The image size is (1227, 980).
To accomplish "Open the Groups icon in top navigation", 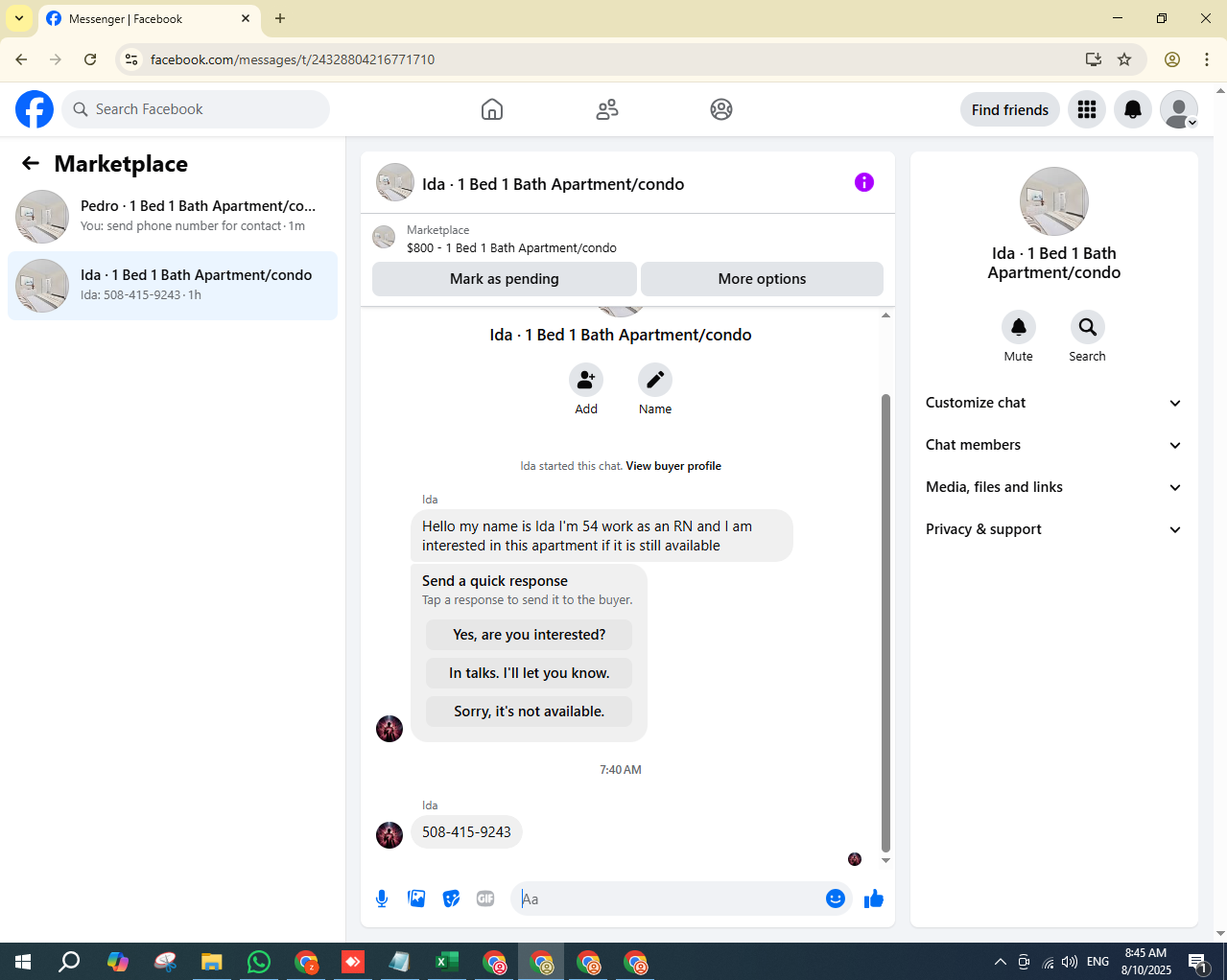I will click(x=721, y=109).
